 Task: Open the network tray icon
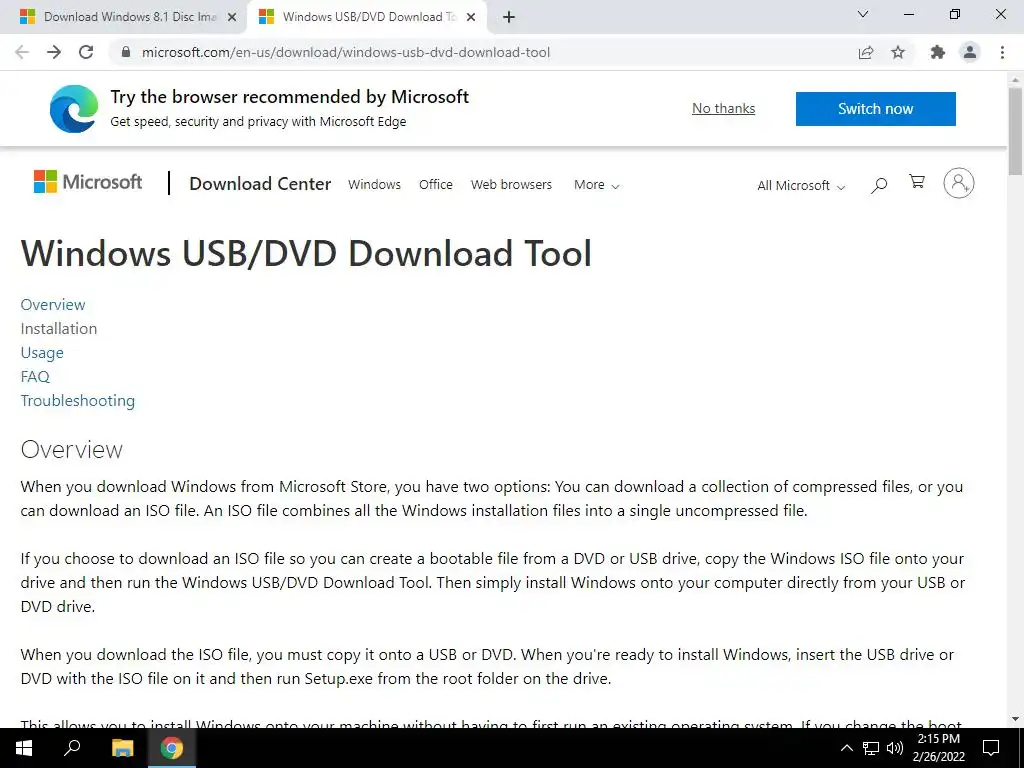pyautogui.click(x=871, y=748)
